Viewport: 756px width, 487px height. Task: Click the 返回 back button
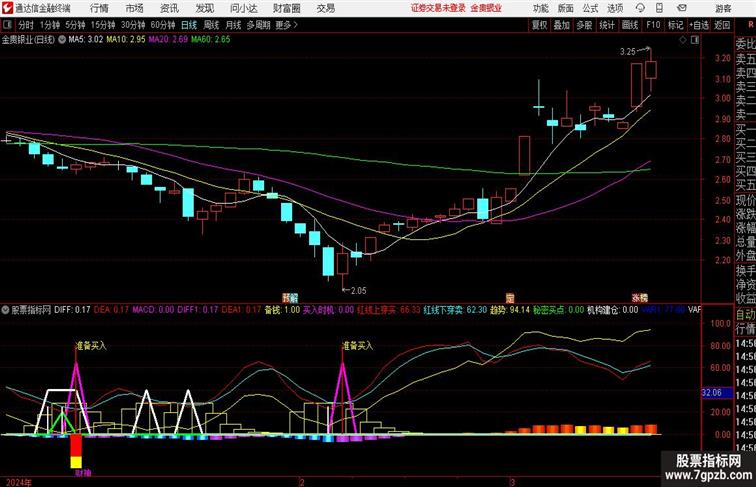click(722, 25)
